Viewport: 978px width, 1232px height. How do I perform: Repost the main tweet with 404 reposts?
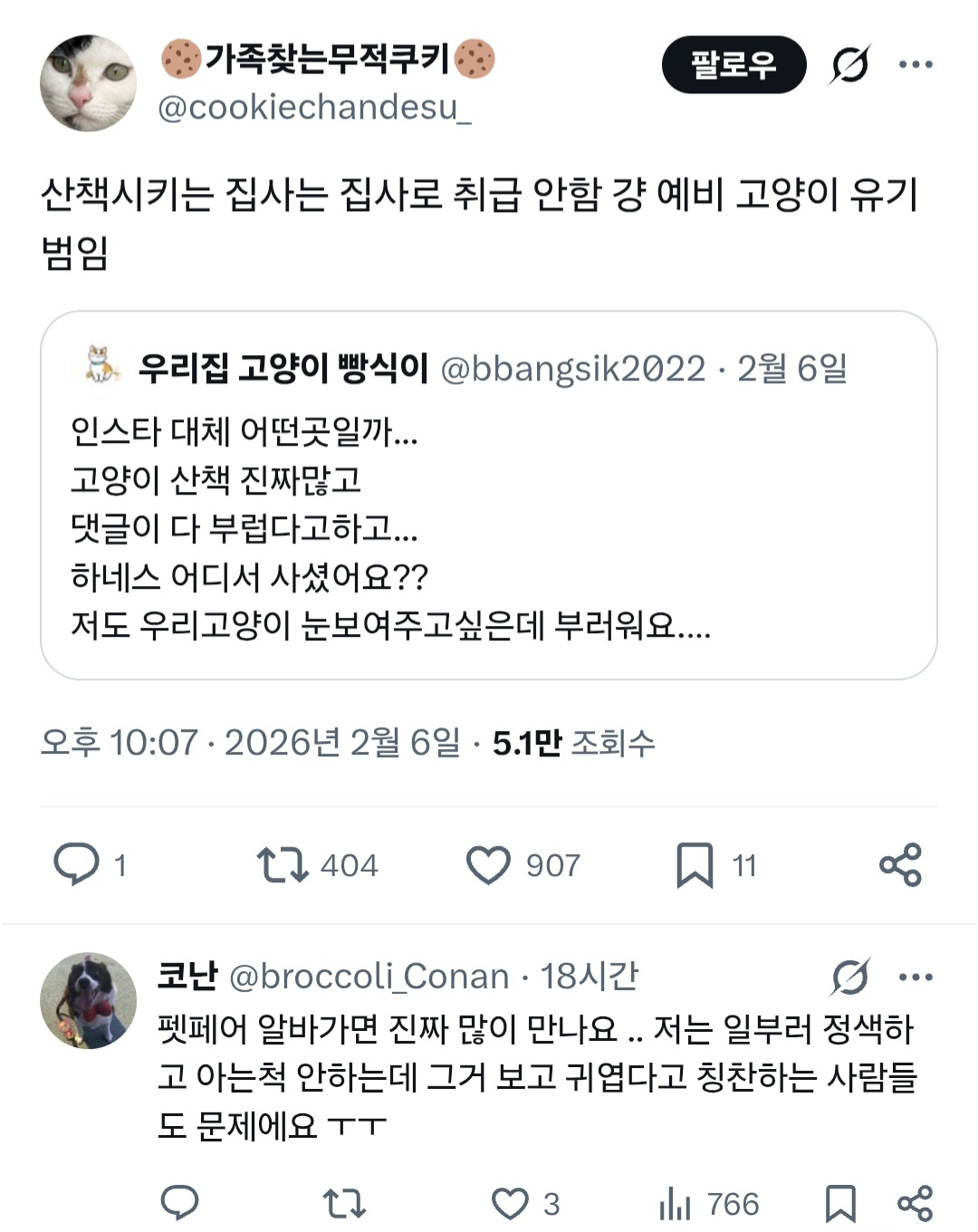[283, 865]
